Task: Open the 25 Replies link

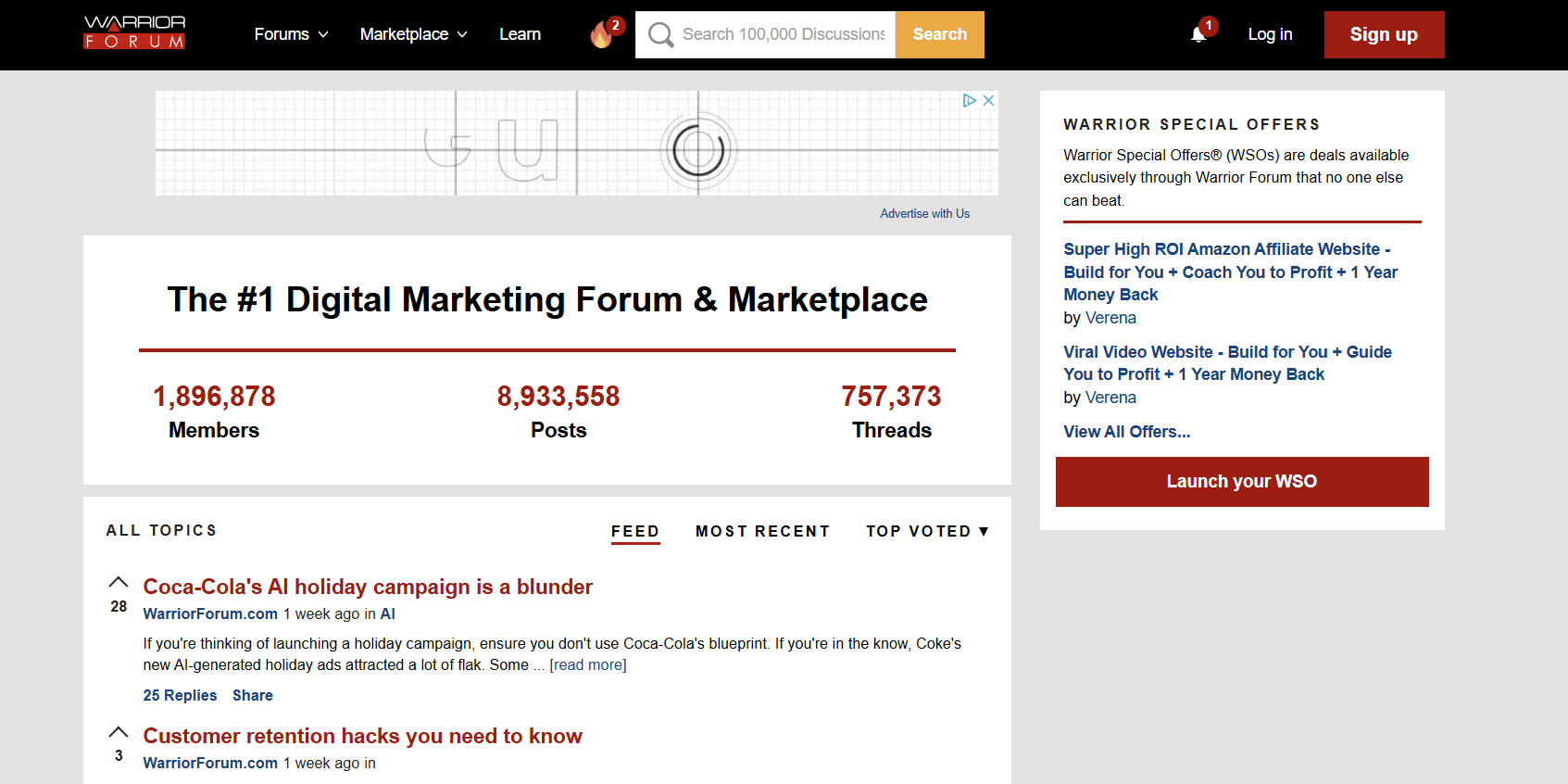Action: tap(180, 695)
